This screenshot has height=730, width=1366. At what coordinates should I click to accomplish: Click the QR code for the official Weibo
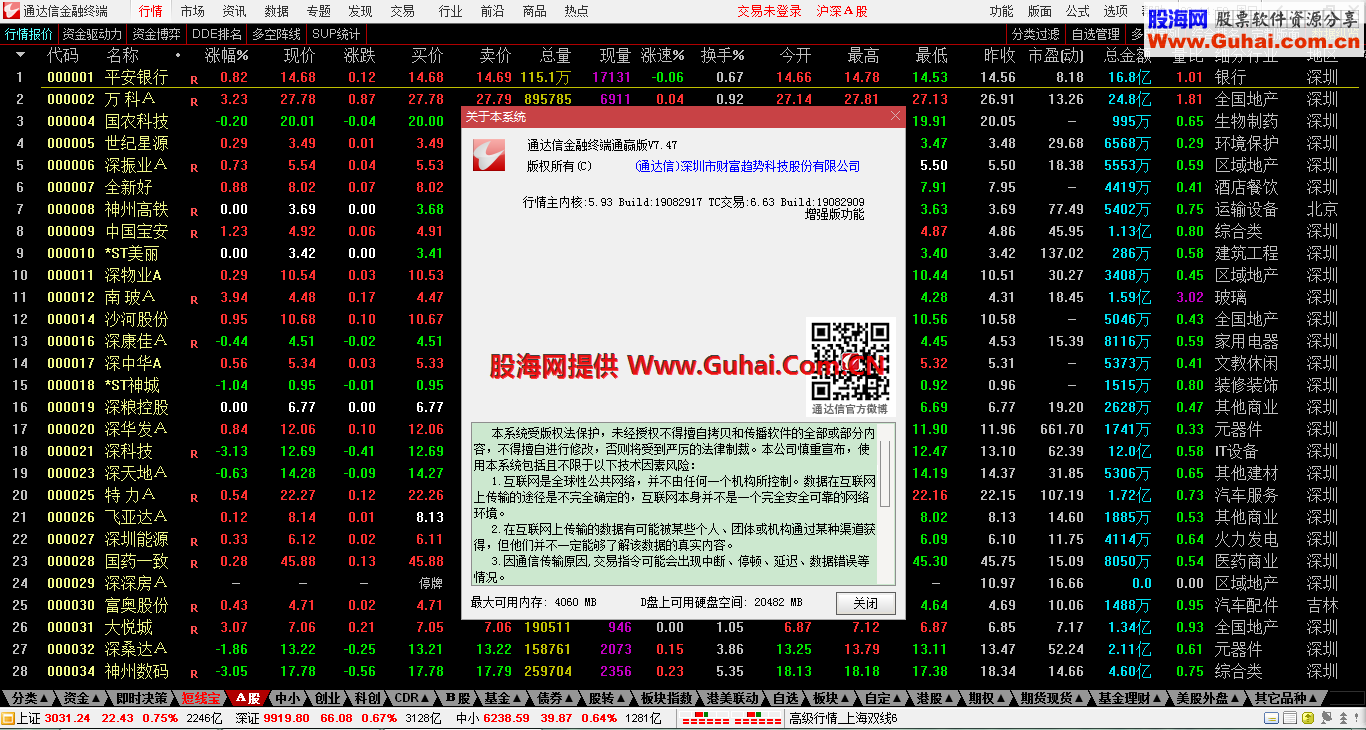[849, 360]
